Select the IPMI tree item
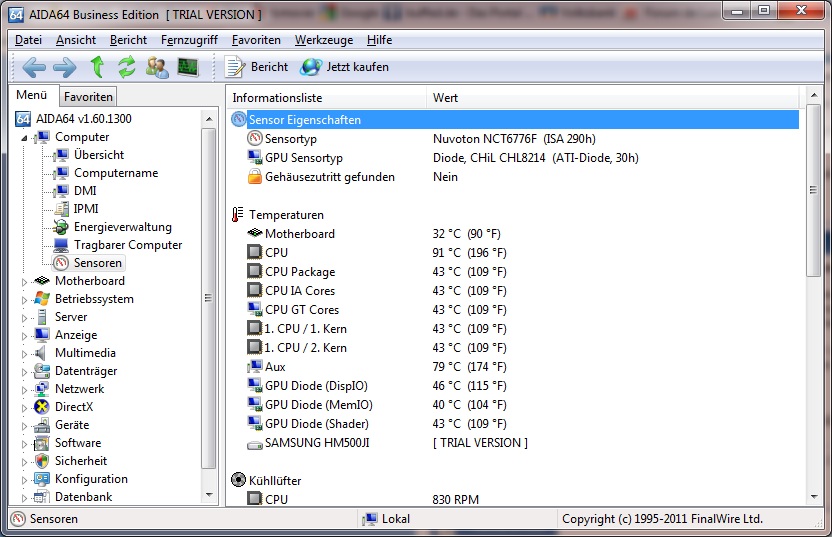Image resolution: width=832 pixels, height=537 pixels. point(86,209)
